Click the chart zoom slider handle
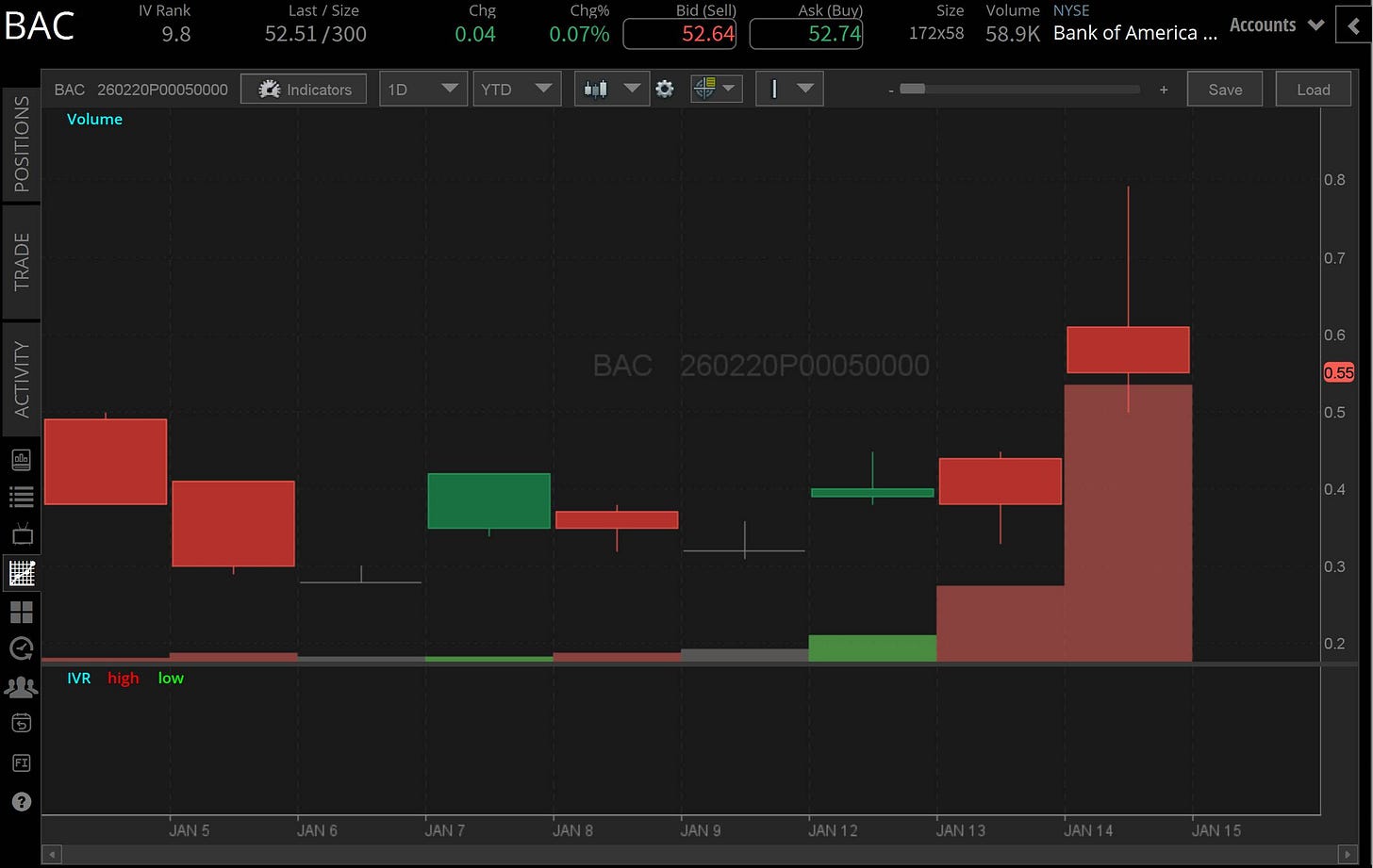The height and width of the screenshot is (868, 1373). coord(912,90)
